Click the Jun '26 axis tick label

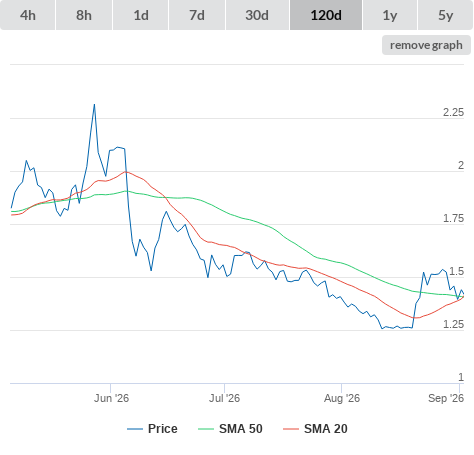click(x=111, y=398)
